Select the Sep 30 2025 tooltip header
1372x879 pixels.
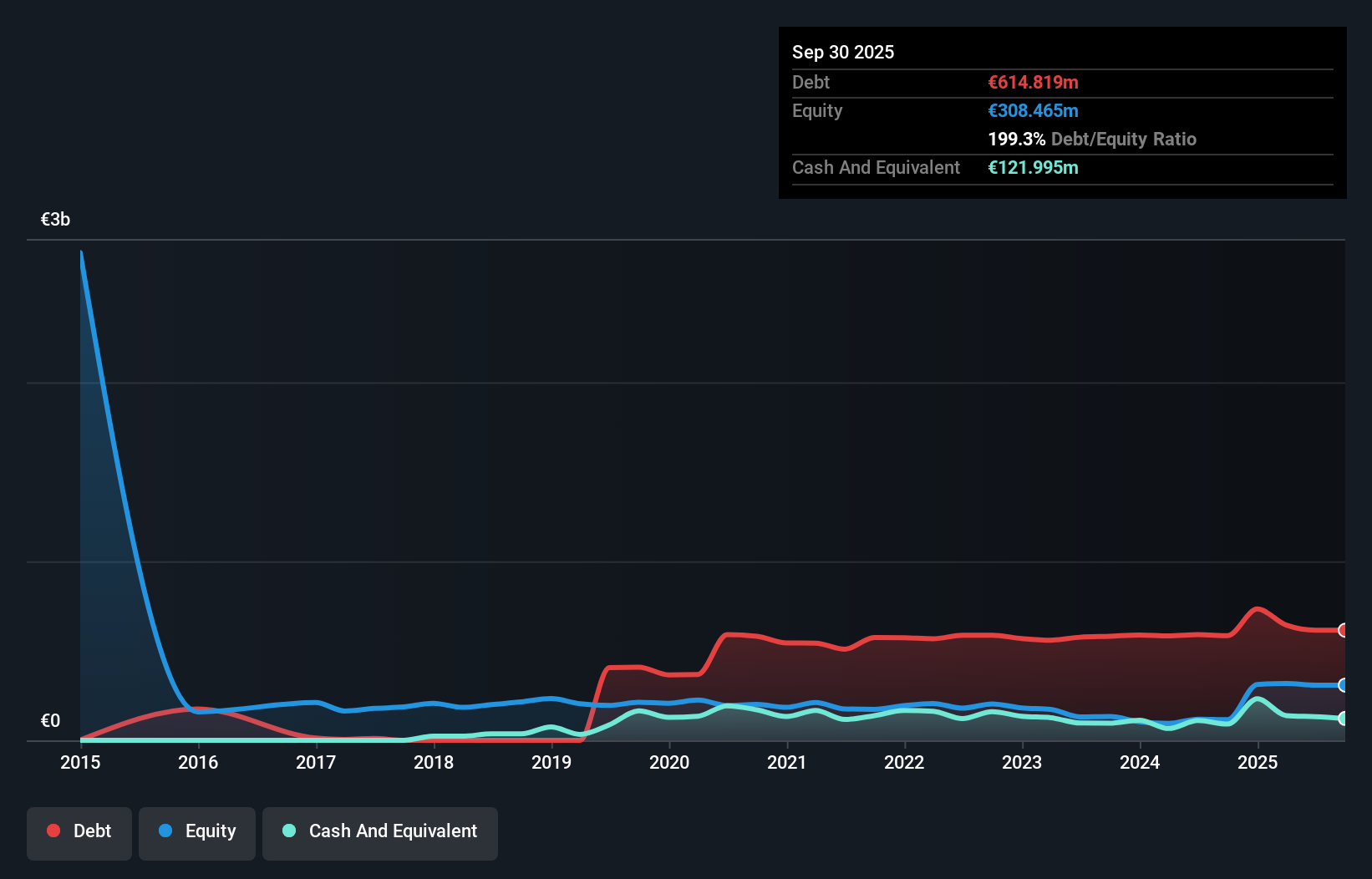pyautogui.click(x=843, y=52)
